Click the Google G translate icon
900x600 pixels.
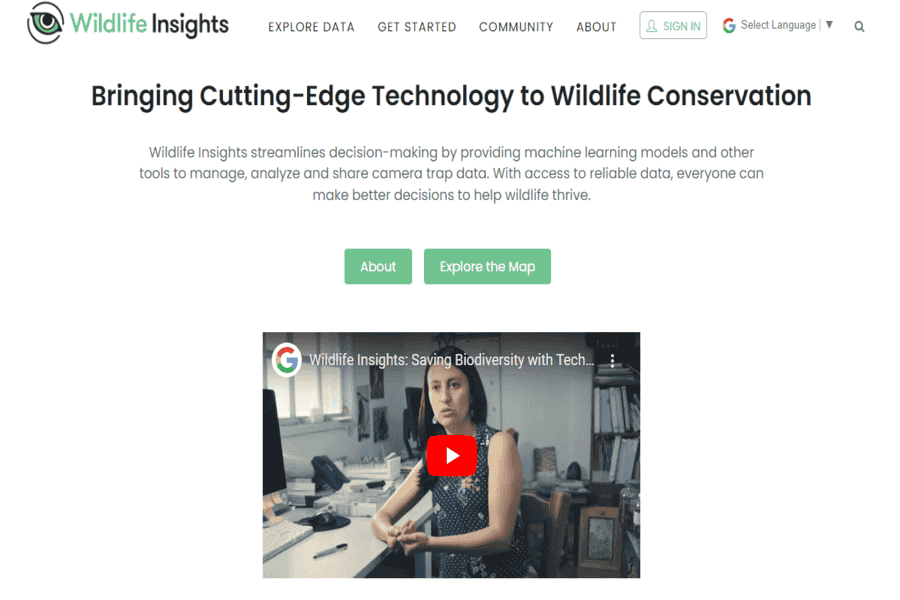(x=729, y=25)
